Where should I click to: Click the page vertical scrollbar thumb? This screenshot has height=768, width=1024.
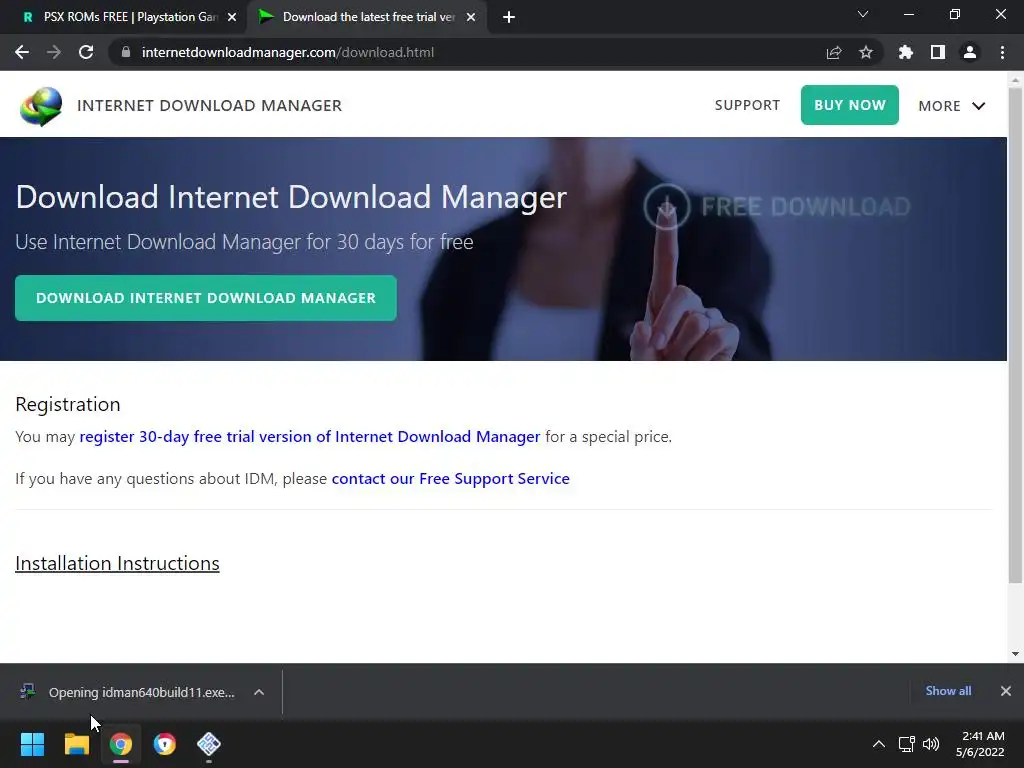(x=1015, y=335)
